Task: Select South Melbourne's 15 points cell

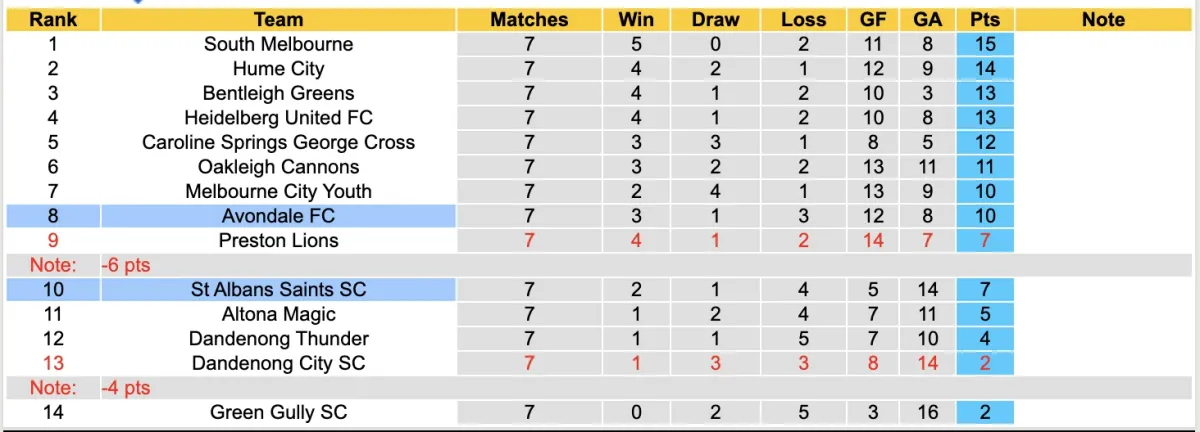Action: click(984, 44)
